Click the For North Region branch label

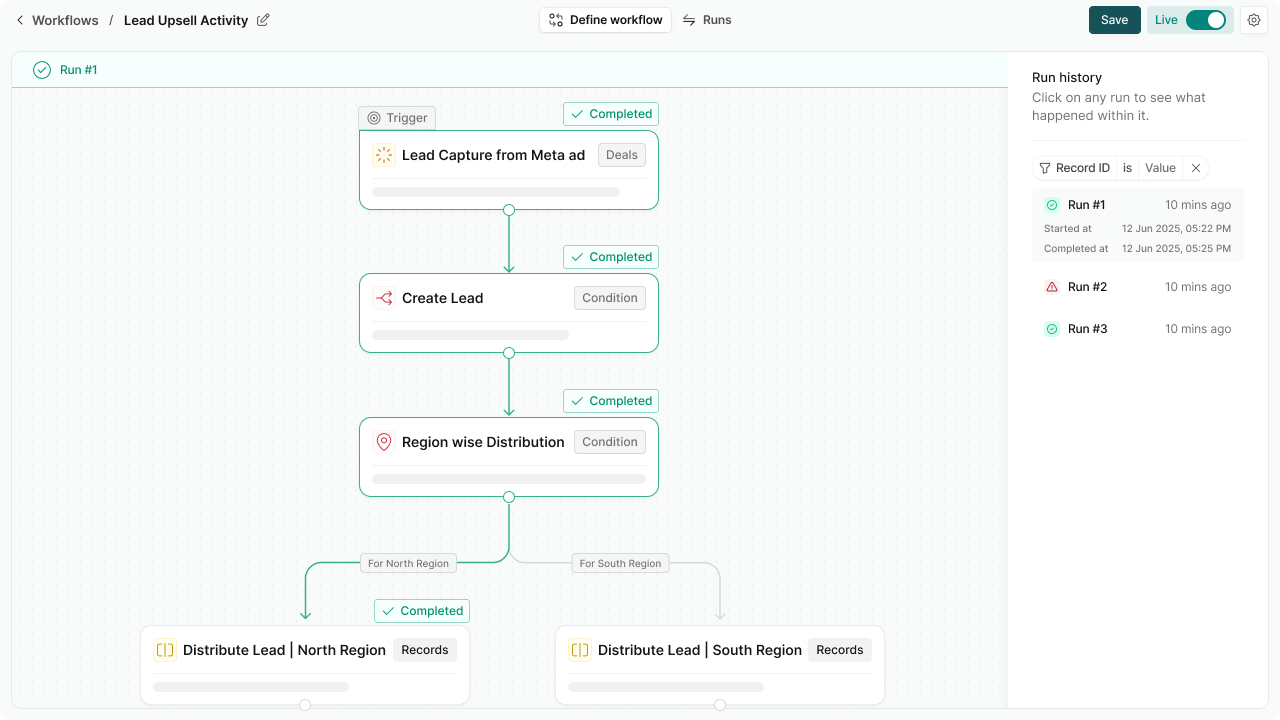click(408, 563)
